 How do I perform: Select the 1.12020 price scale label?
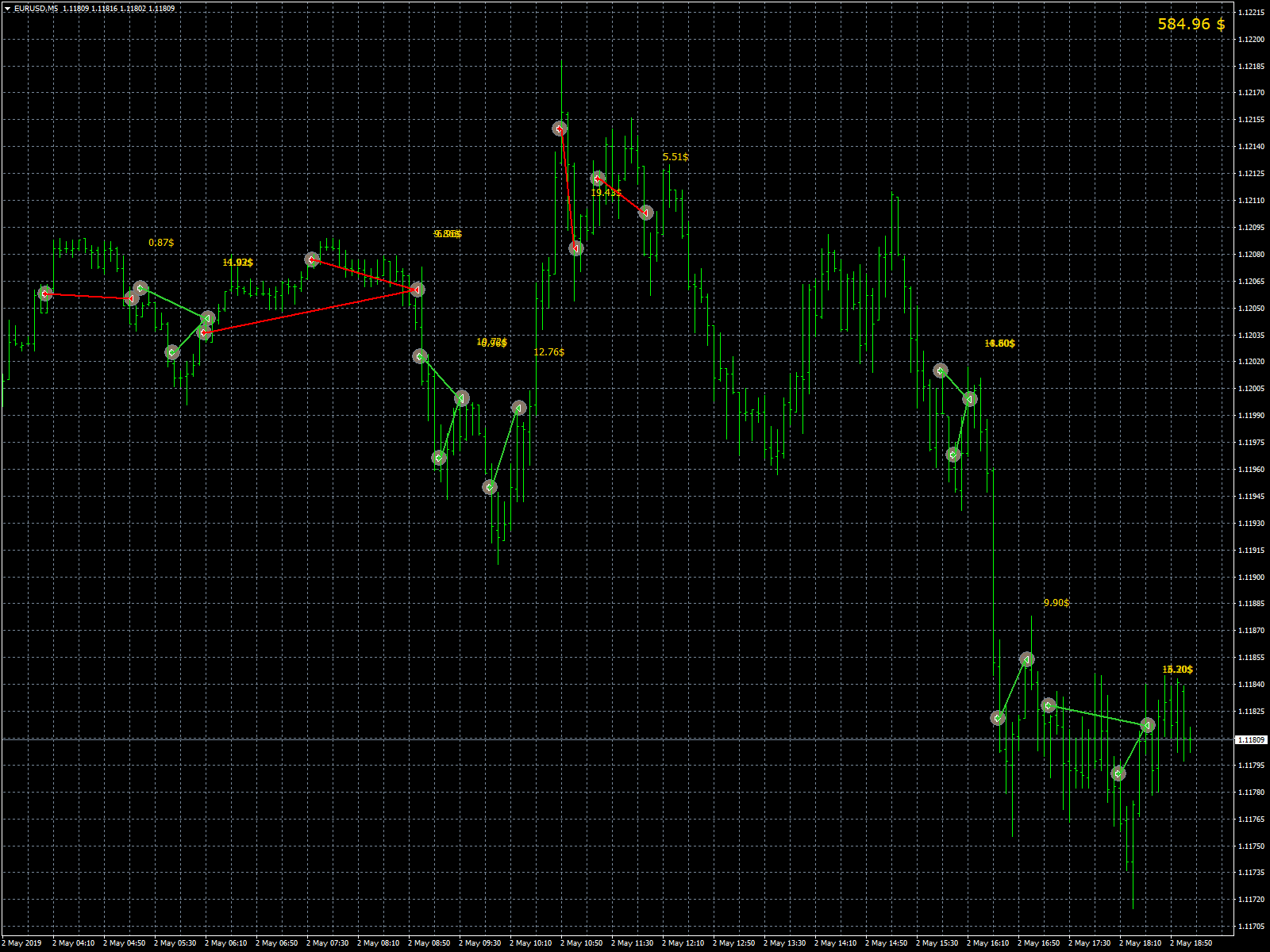click(x=1252, y=362)
